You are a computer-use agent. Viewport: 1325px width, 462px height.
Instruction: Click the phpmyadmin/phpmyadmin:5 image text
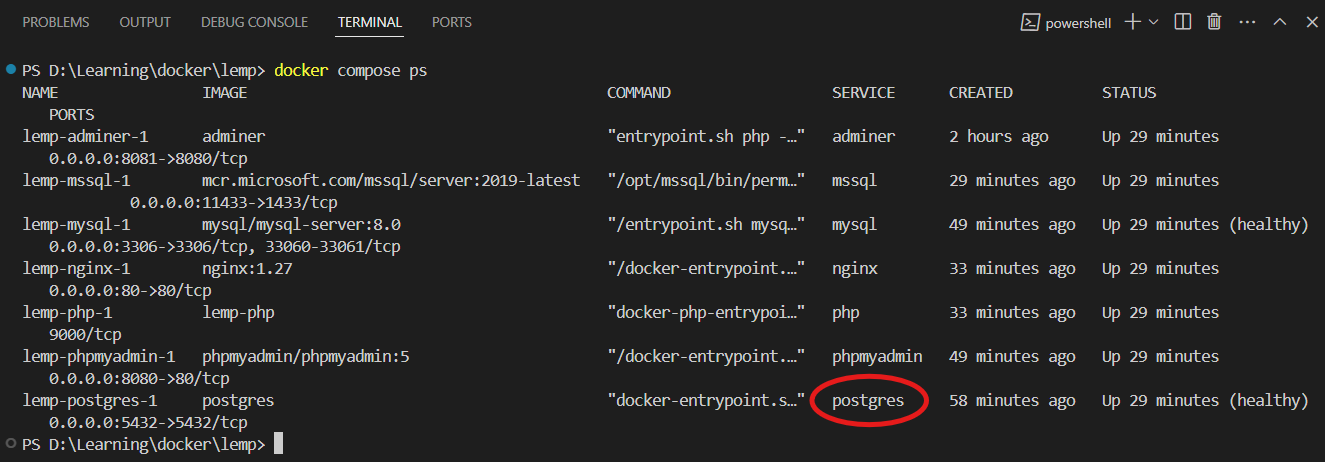(306, 356)
